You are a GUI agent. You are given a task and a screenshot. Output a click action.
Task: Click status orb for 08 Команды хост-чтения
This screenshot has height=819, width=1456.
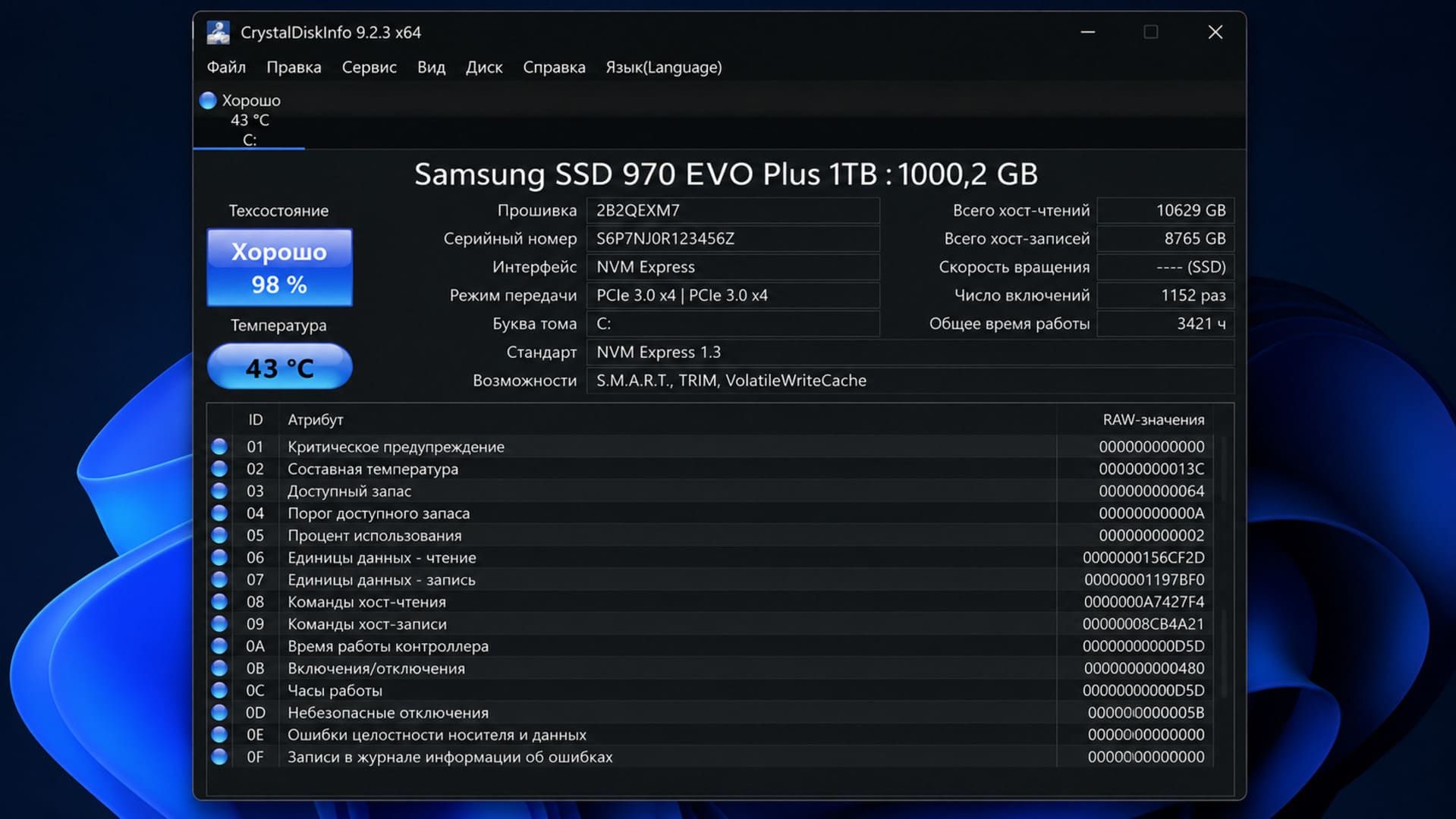(219, 602)
